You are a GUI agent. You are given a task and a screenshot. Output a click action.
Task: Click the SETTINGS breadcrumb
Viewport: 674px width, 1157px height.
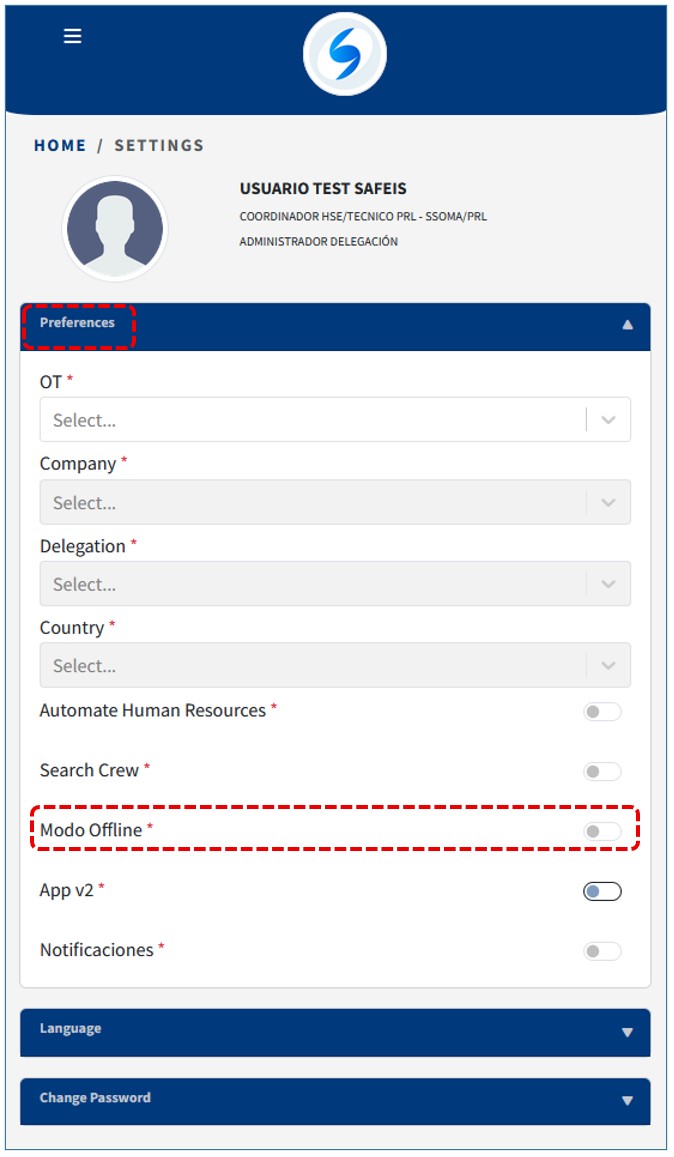pos(159,146)
